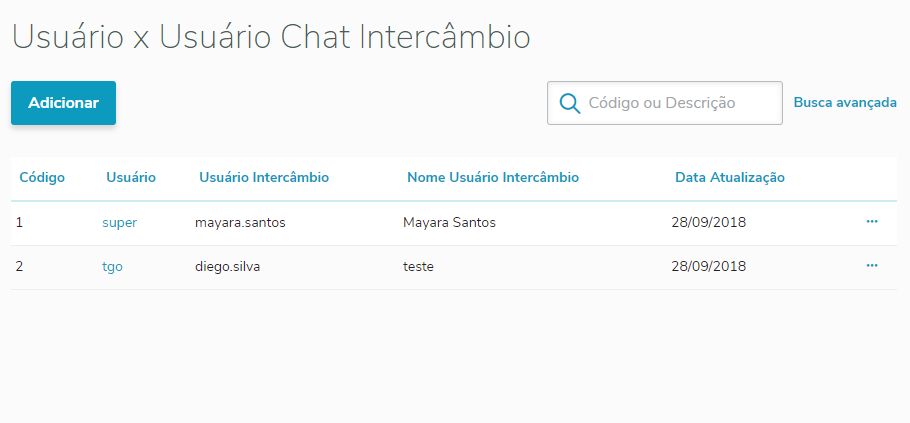Image resolution: width=910 pixels, height=423 pixels.
Task: Focus the Código ou Descrição search field
Action: pos(680,103)
